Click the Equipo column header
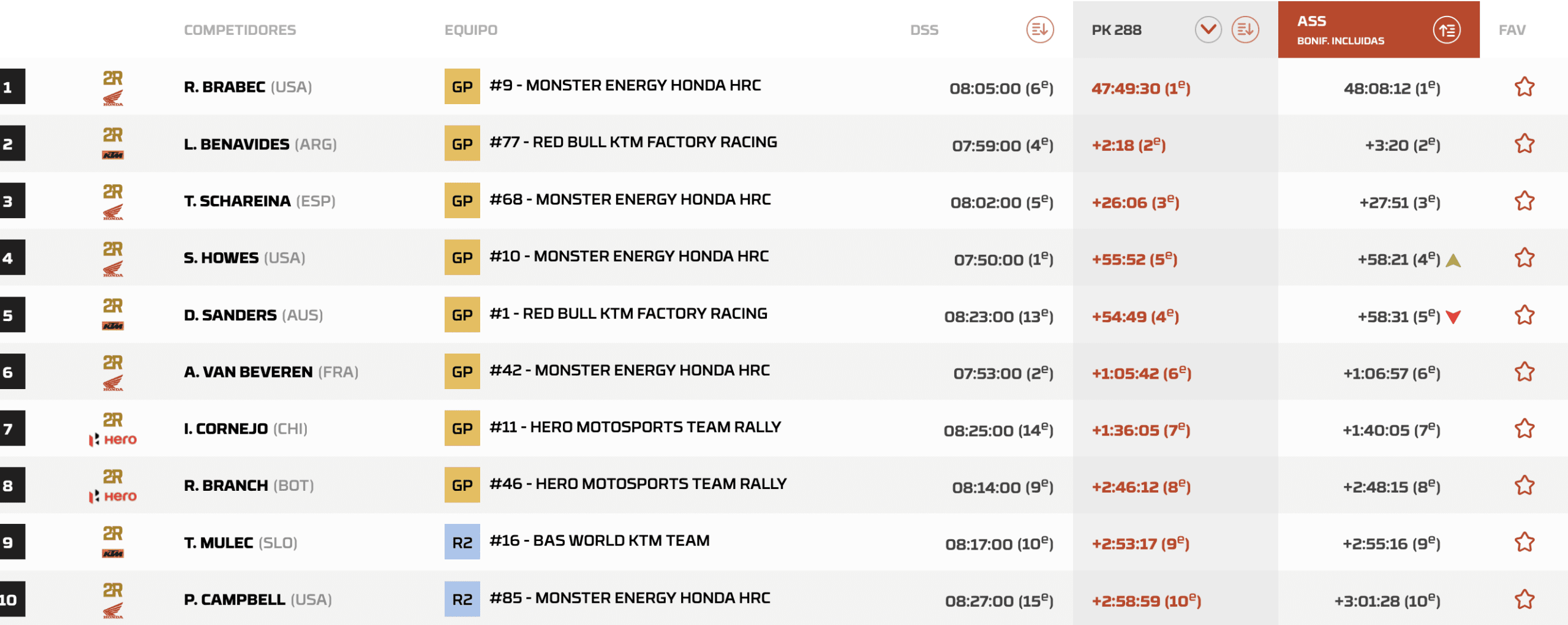 [x=470, y=30]
